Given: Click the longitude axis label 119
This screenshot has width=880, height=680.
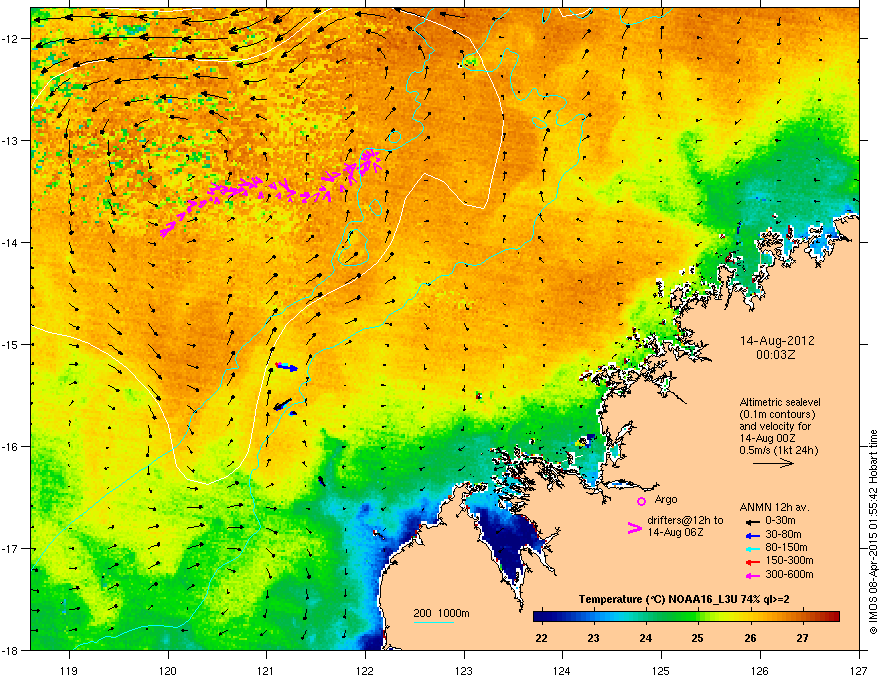Looking at the screenshot, I should (69, 670).
